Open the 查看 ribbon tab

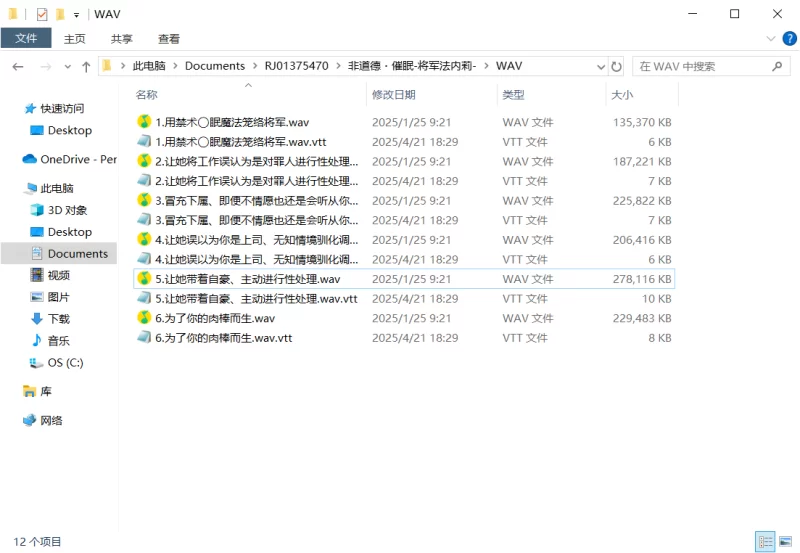pyautogui.click(x=169, y=39)
